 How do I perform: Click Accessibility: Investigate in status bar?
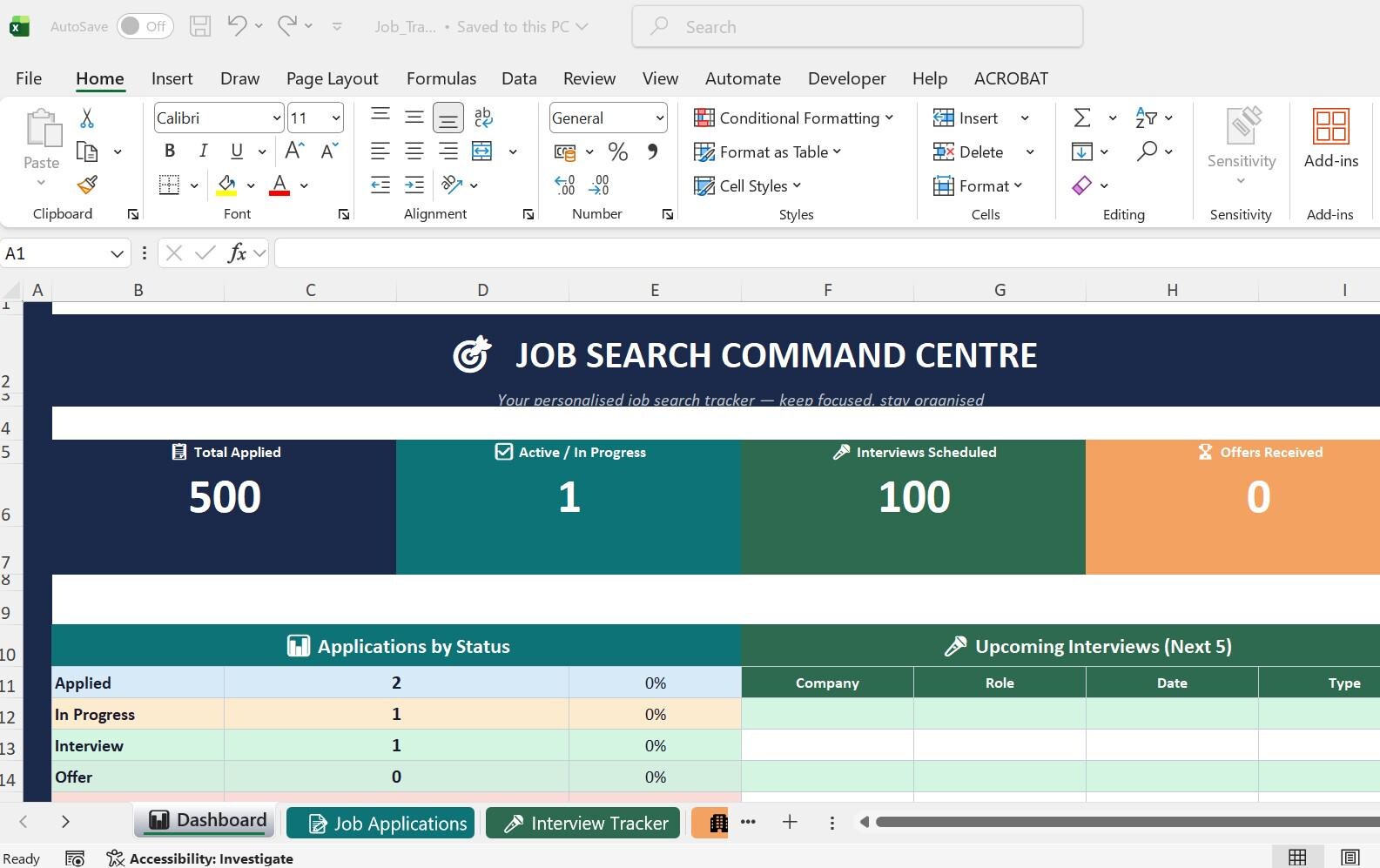pyautogui.click(x=199, y=858)
